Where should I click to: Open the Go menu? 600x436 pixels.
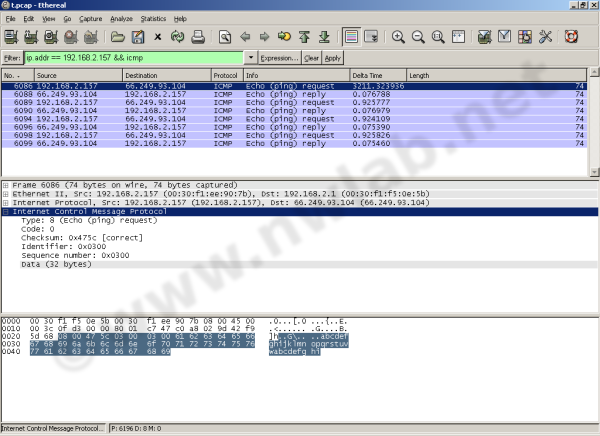point(67,19)
